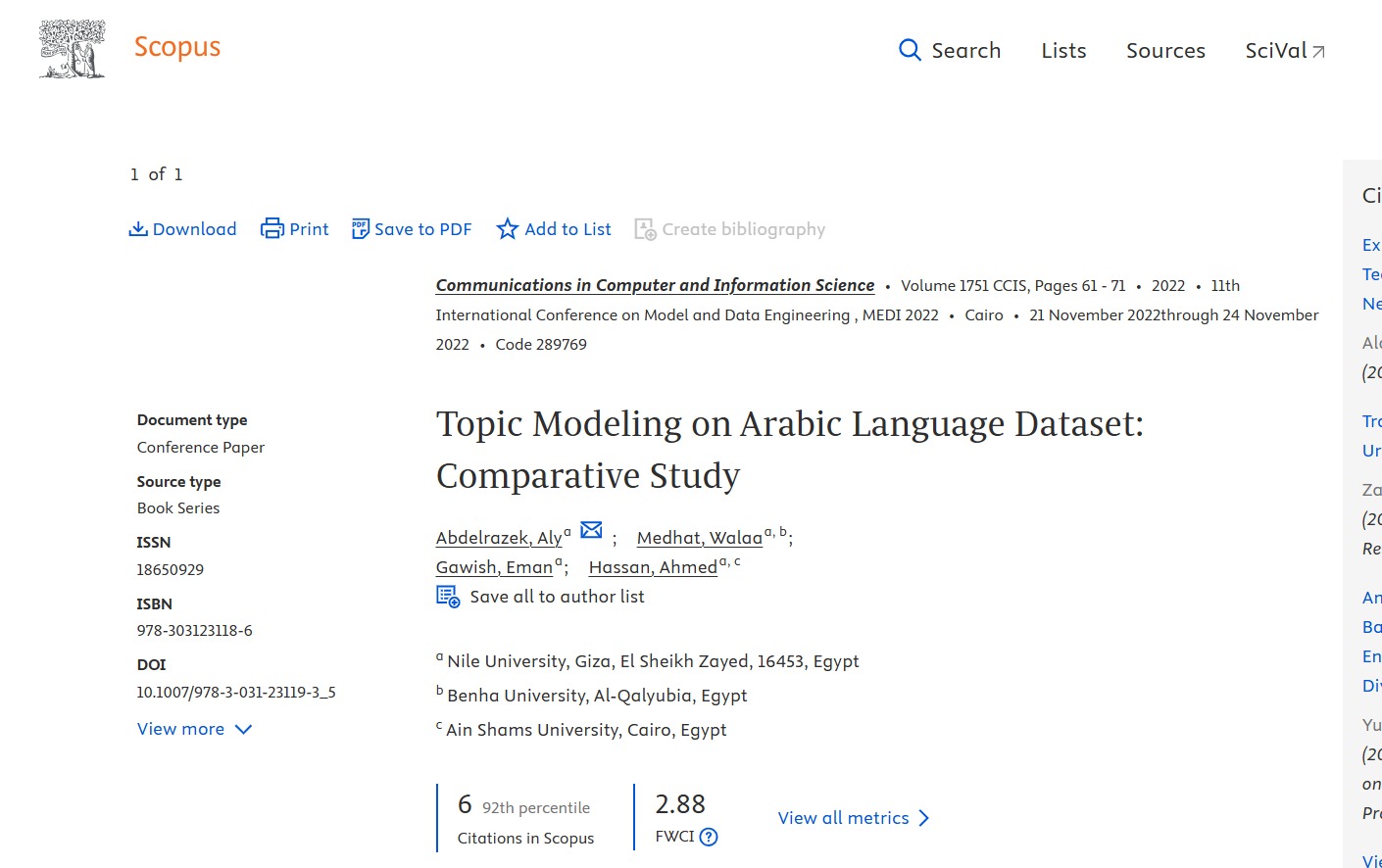Click the magnifying glass Search icon

910,50
